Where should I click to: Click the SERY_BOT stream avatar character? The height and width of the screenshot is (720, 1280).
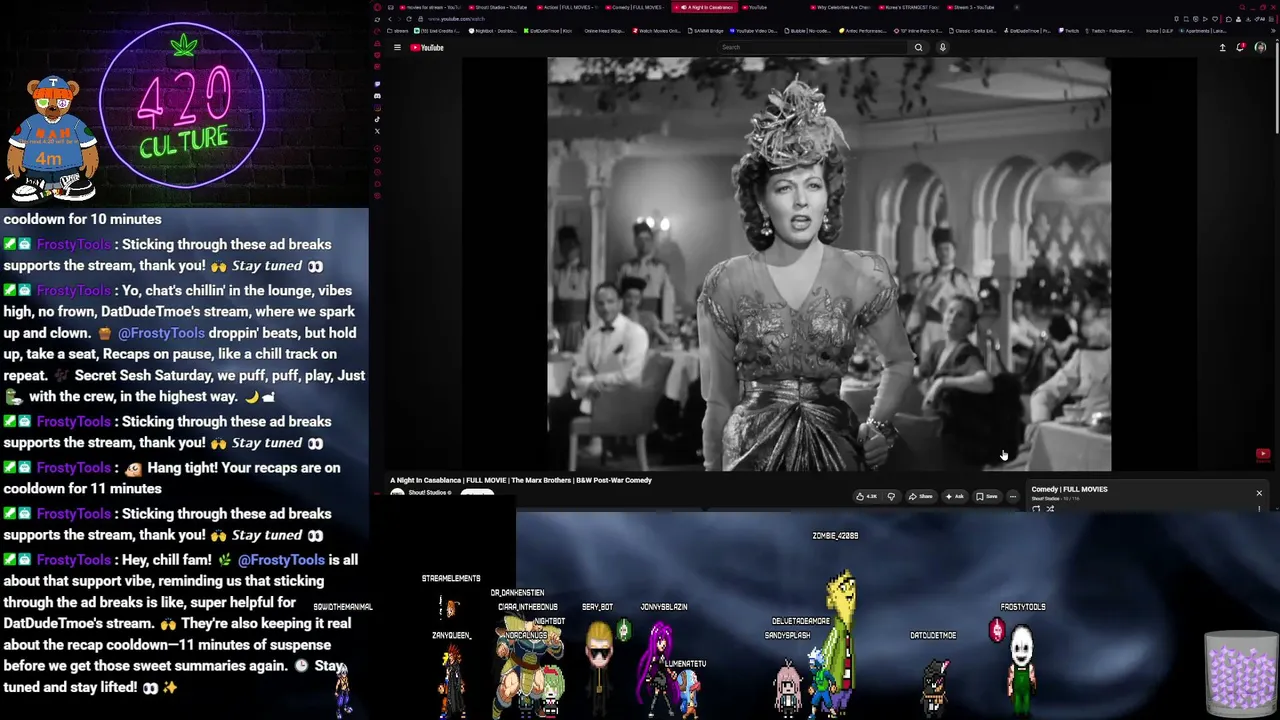click(599, 668)
